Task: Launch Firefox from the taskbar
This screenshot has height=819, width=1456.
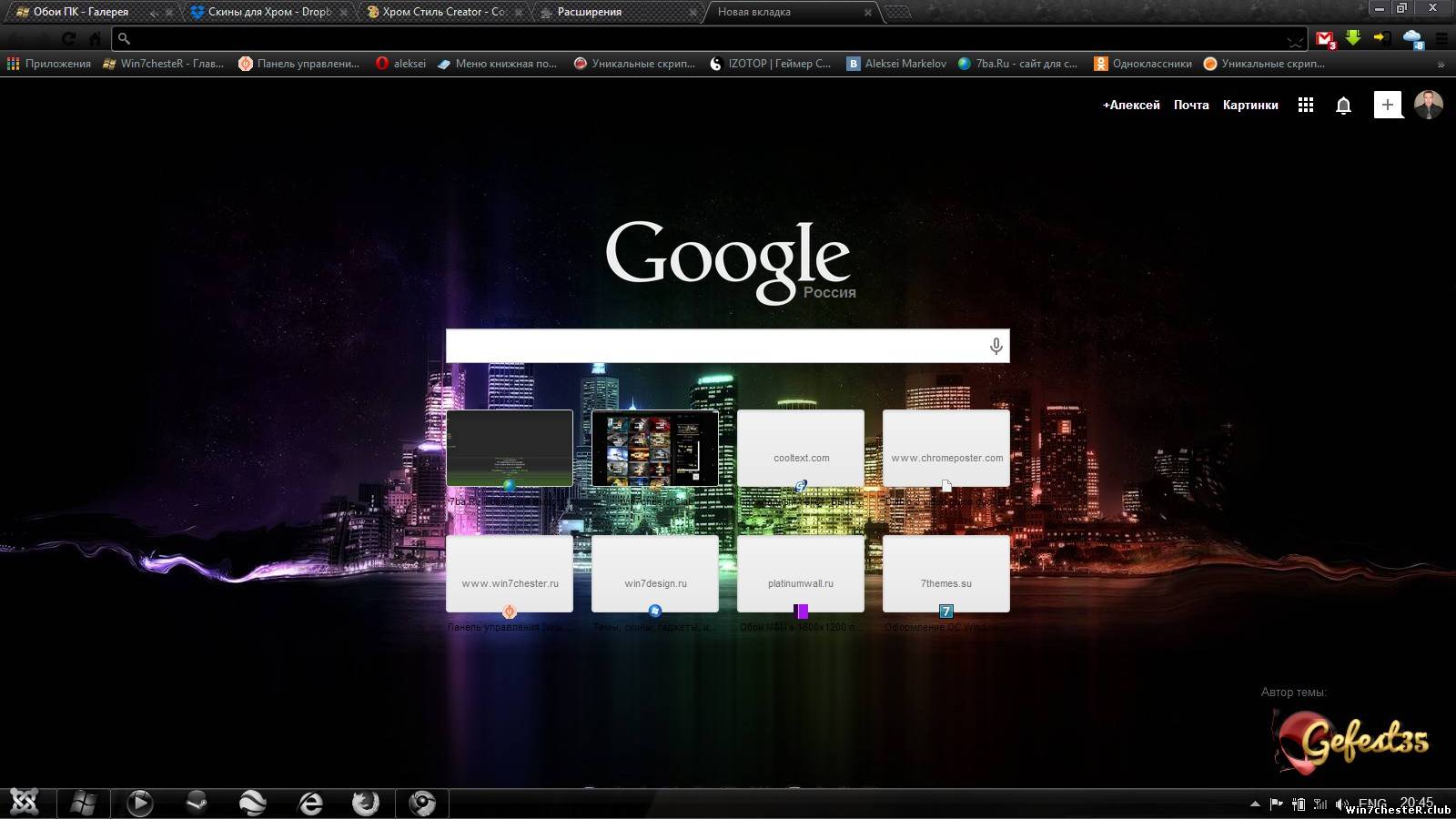Action: click(x=366, y=803)
